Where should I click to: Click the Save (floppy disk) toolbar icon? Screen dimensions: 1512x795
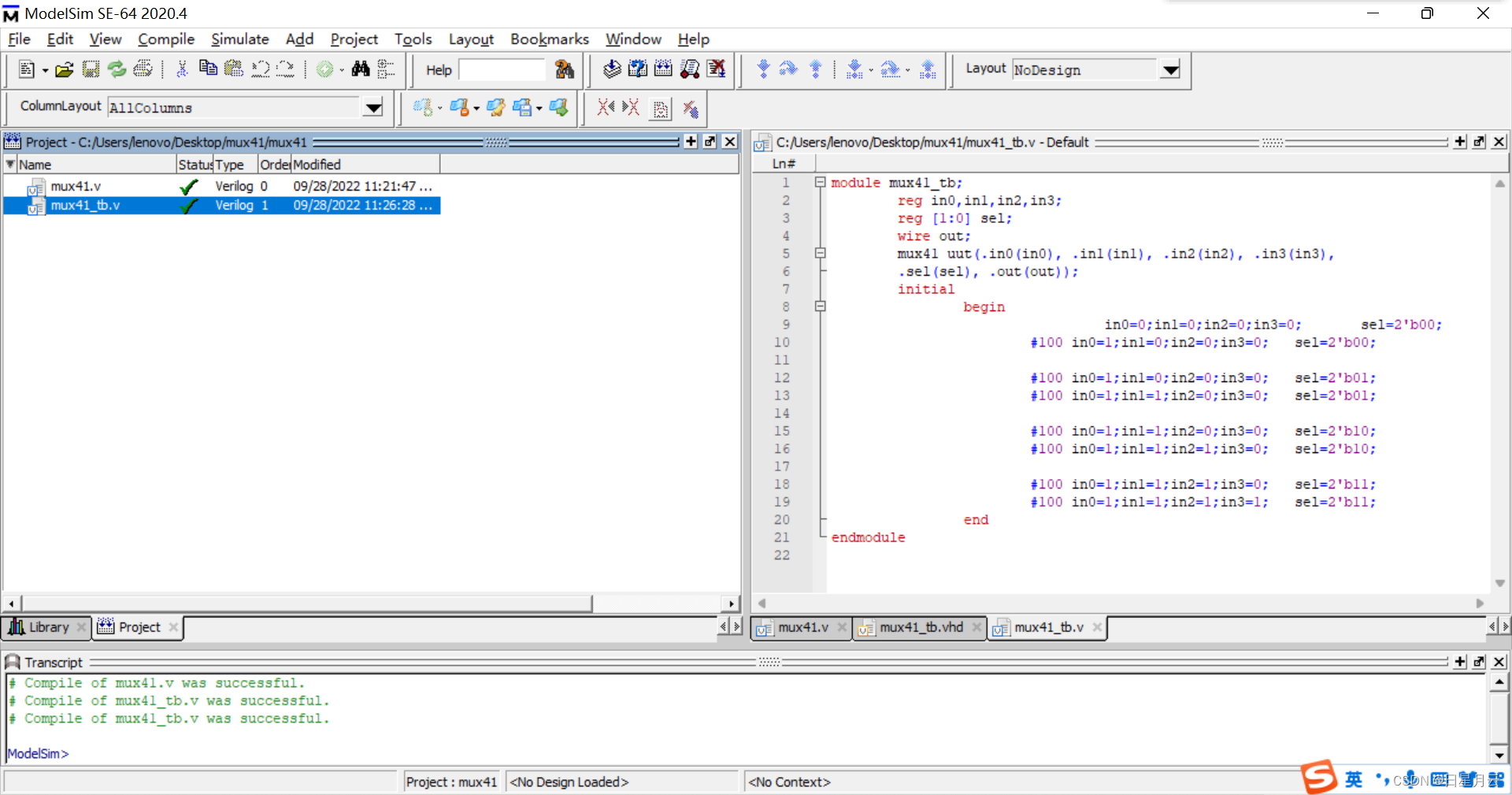91,69
